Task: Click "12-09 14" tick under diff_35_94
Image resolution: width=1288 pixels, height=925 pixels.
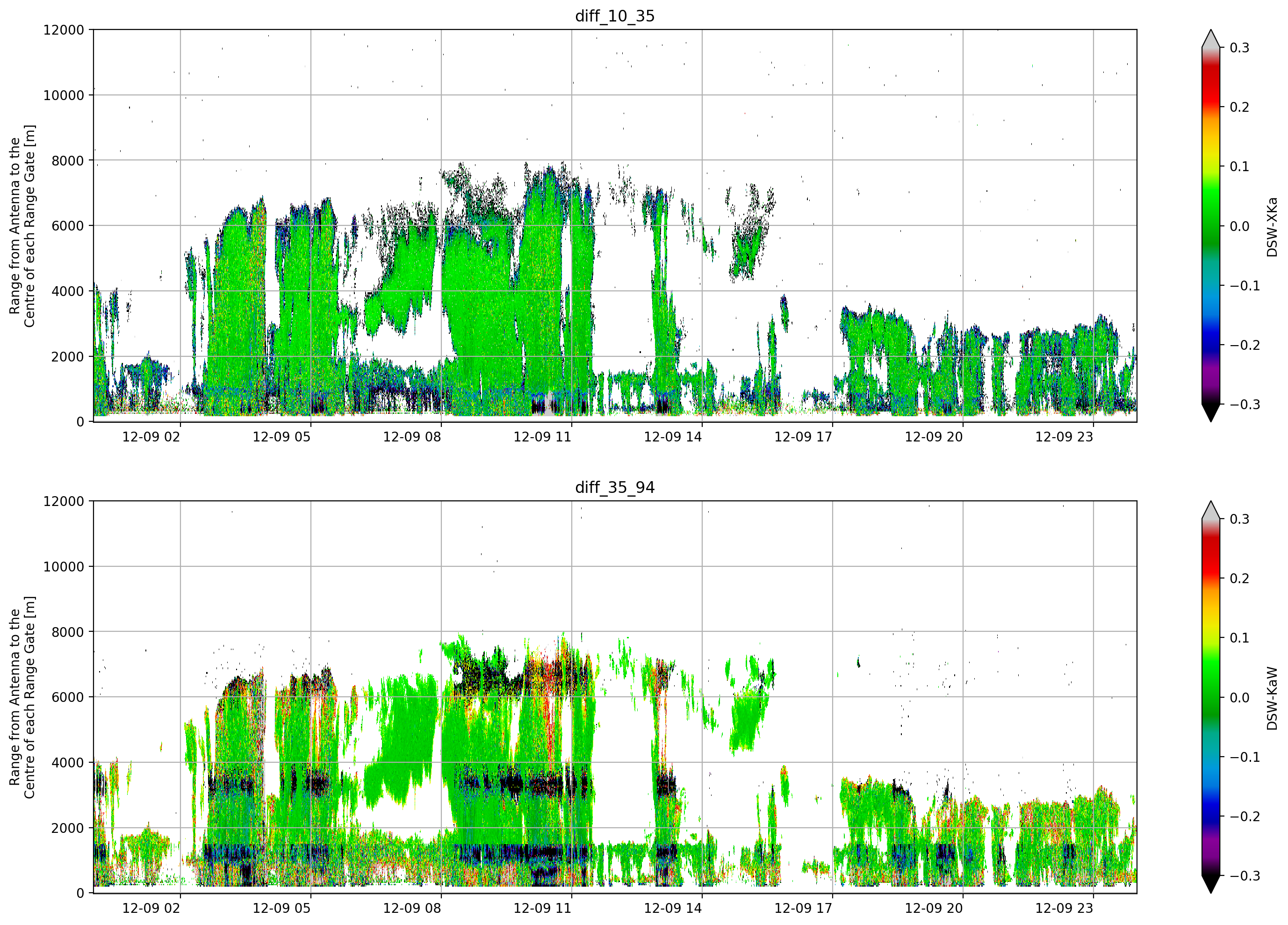Action: (x=673, y=909)
